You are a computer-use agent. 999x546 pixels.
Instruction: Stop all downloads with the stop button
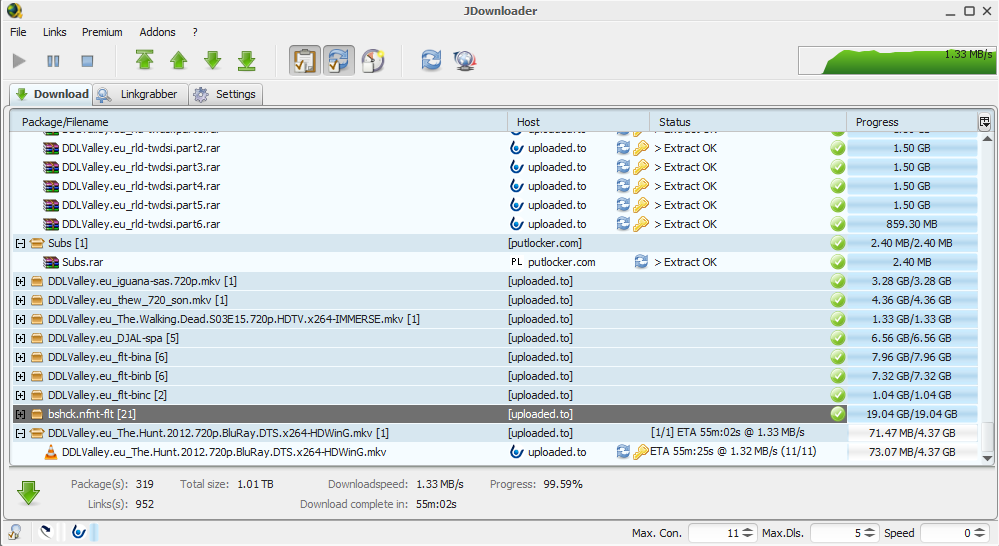(87, 61)
